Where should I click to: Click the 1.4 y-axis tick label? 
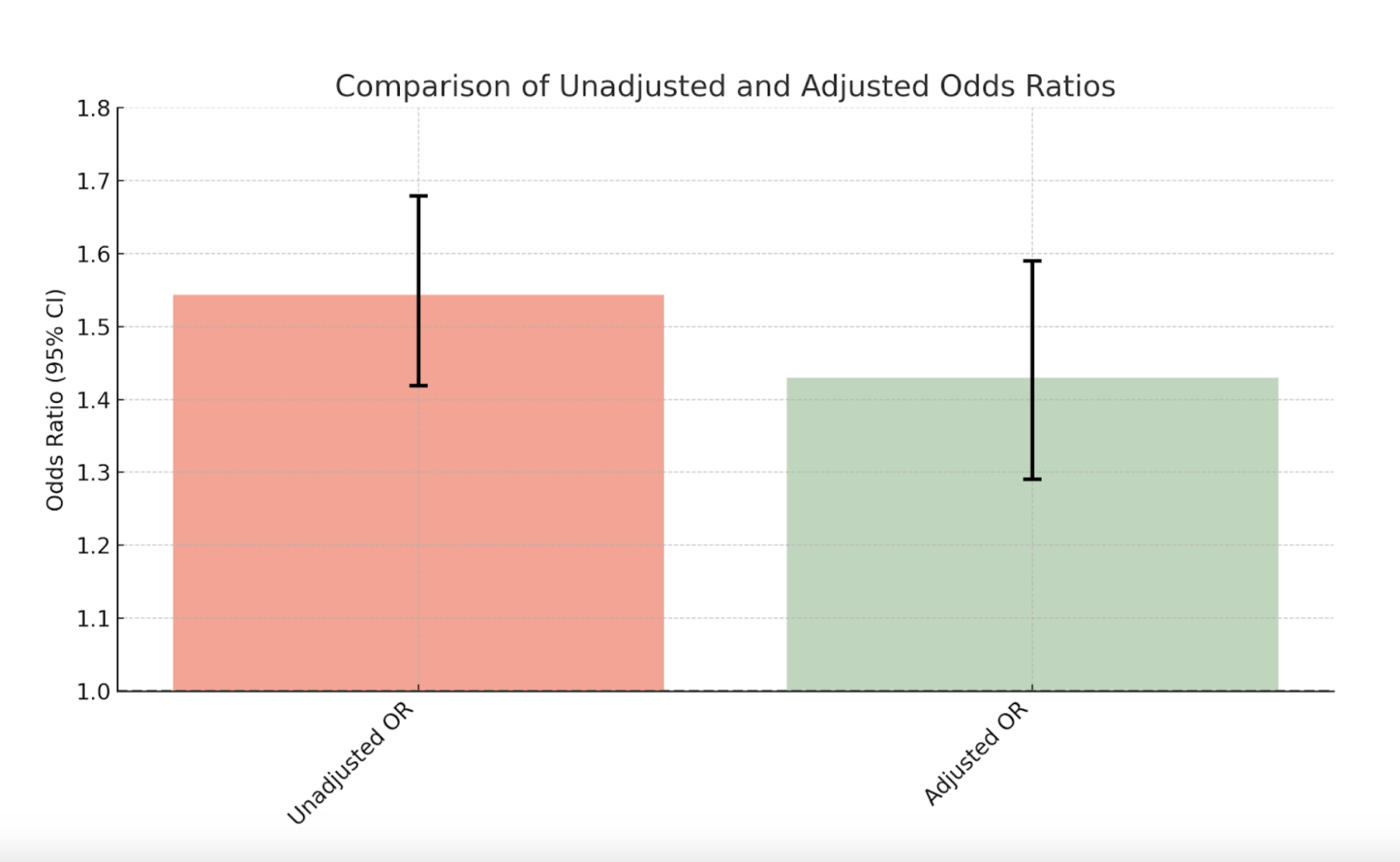[93, 400]
